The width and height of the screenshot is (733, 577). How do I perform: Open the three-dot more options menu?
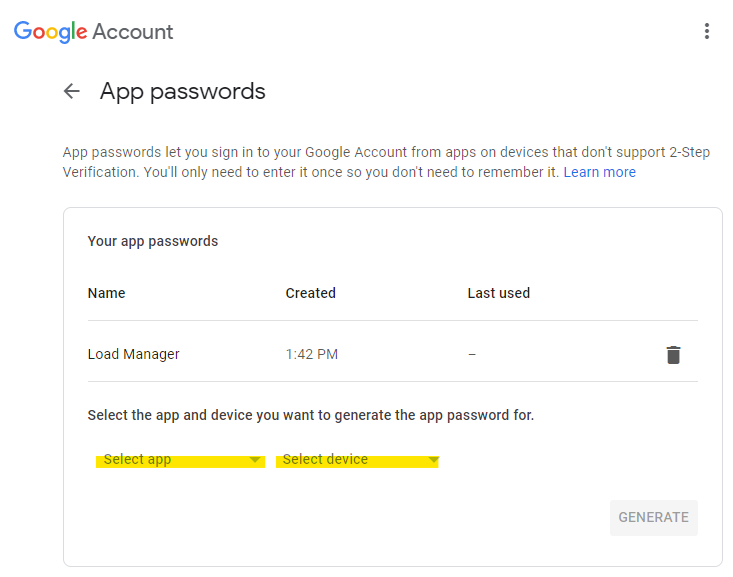pyautogui.click(x=706, y=31)
